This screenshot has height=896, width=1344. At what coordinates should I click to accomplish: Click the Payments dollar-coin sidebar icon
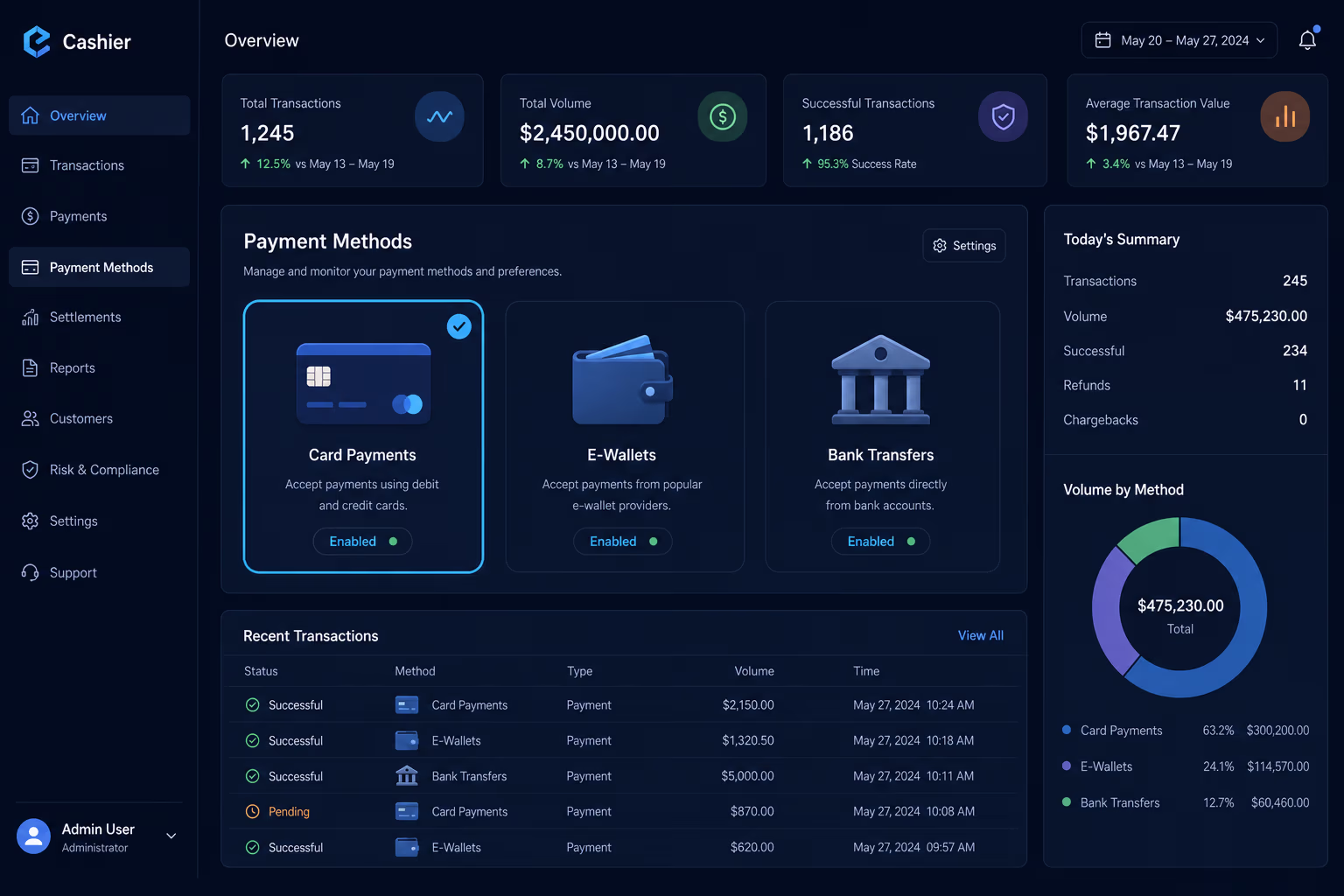click(30, 216)
